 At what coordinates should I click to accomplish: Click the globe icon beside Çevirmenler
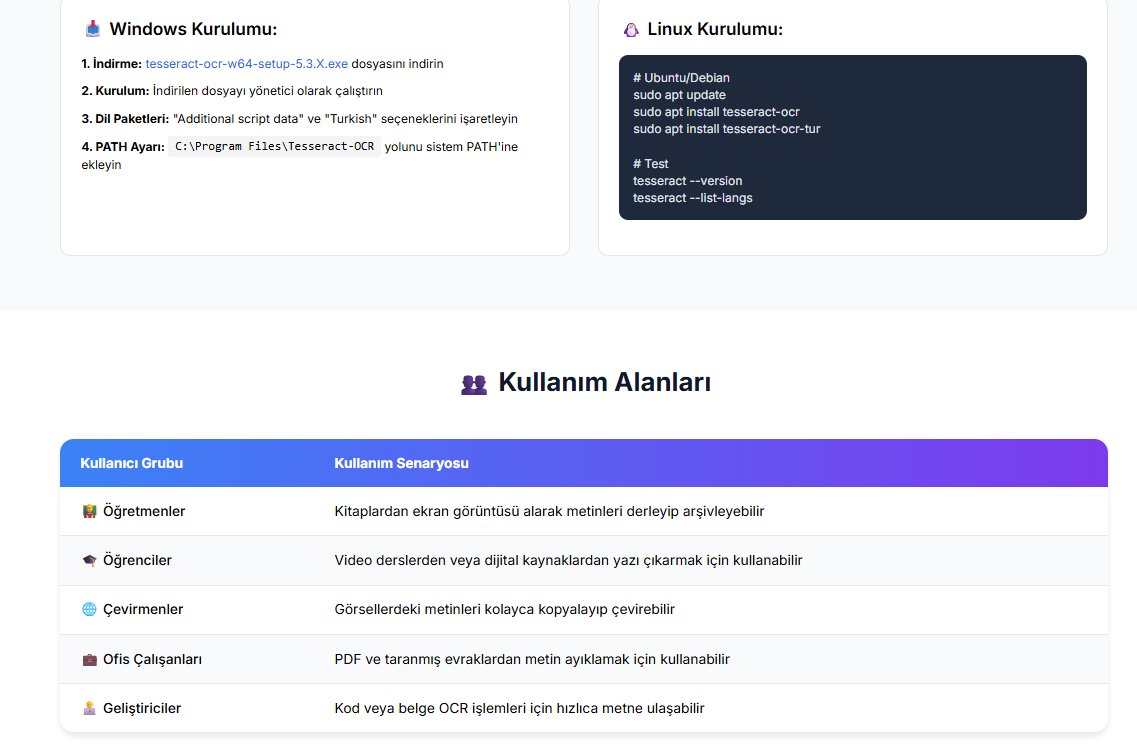89,610
